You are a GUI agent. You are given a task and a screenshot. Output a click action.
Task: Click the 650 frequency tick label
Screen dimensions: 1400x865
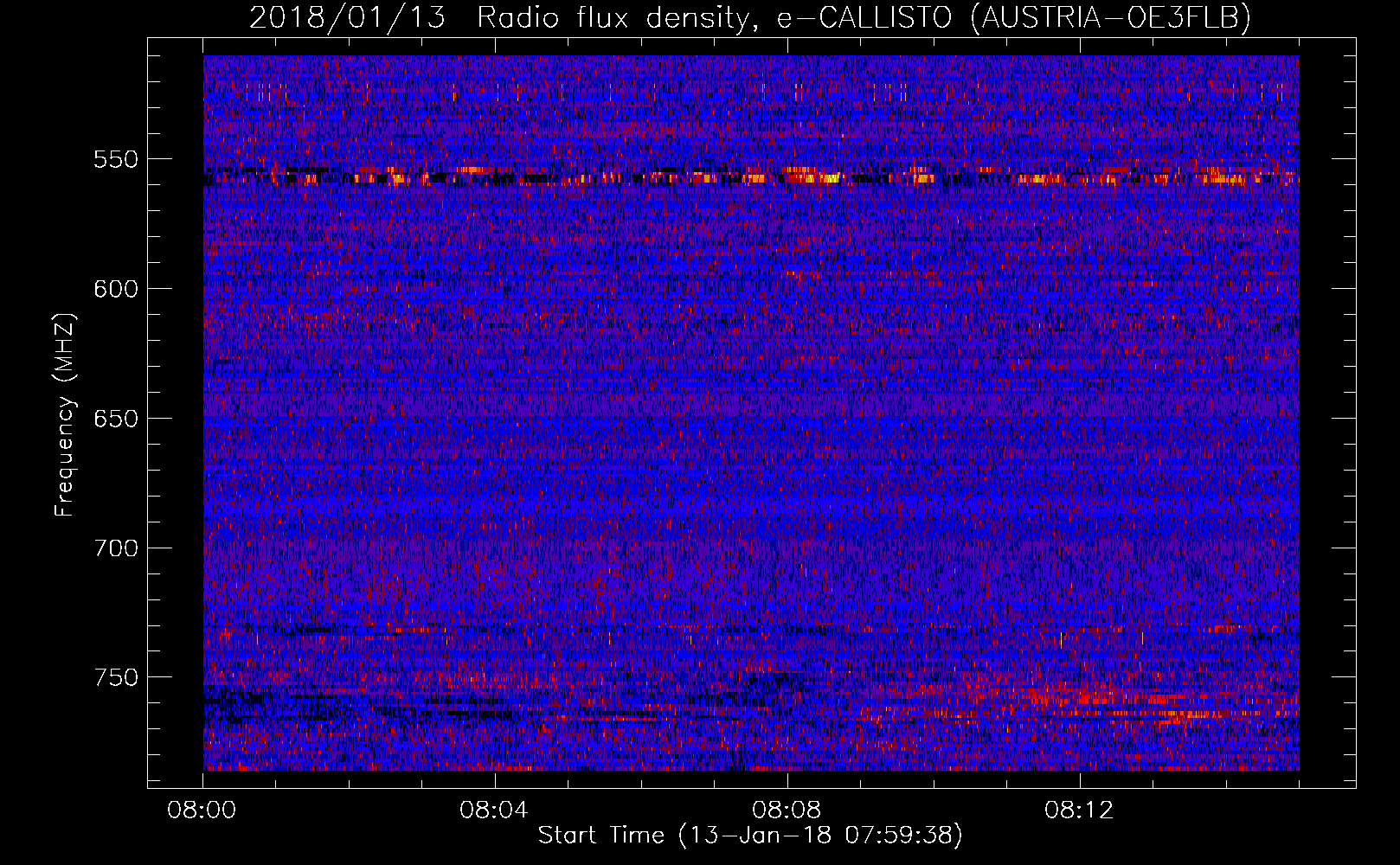point(116,419)
